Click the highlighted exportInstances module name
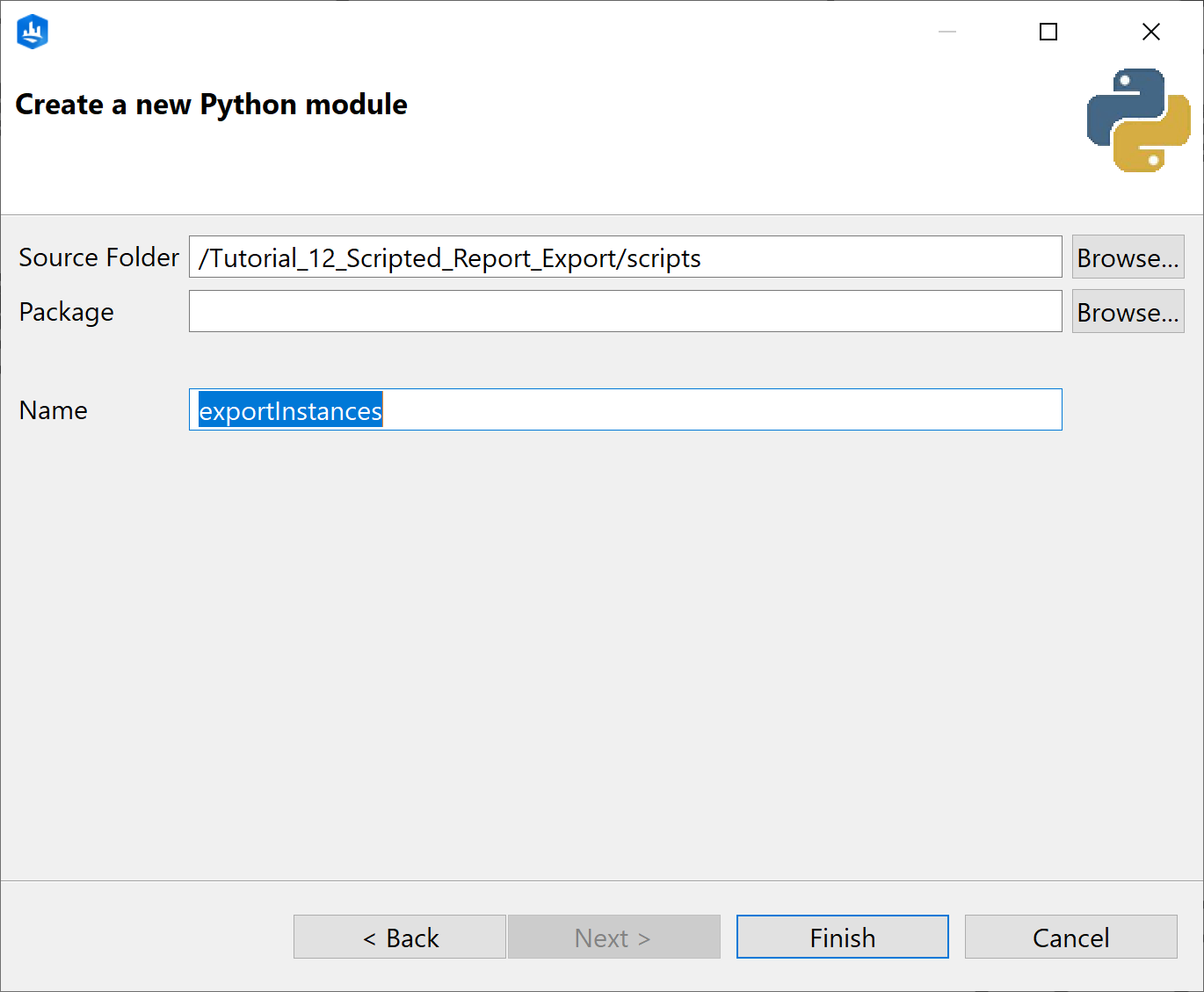The width and height of the screenshot is (1204, 992). coord(290,409)
